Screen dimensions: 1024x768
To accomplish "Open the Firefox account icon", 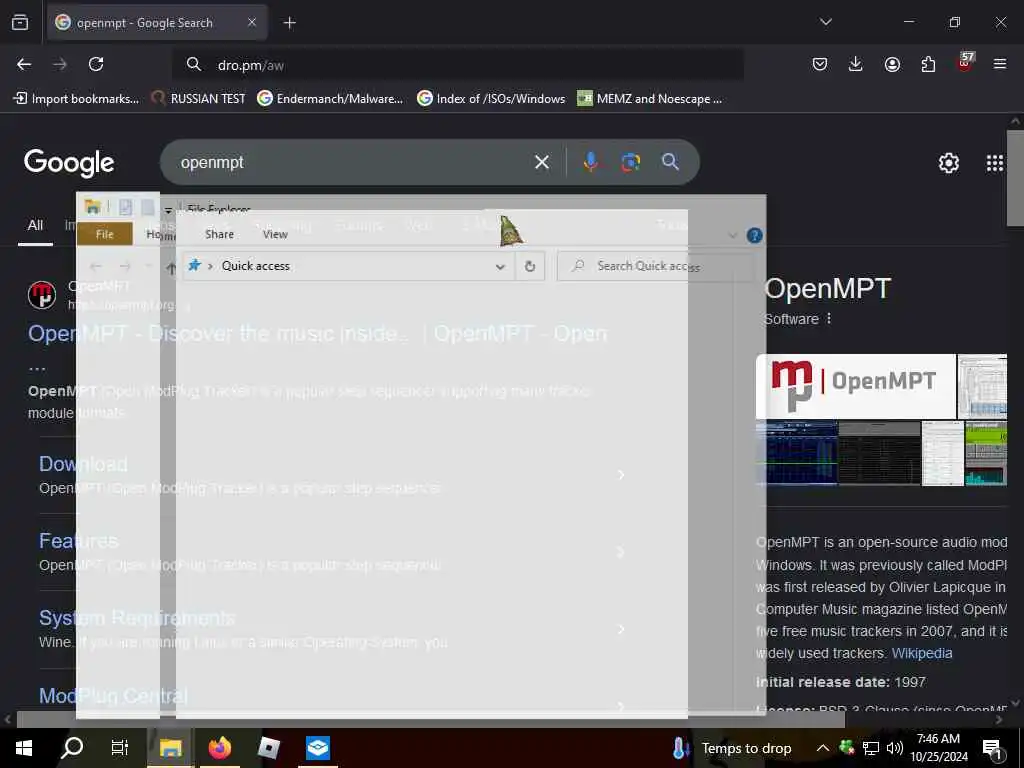I will tap(892, 64).
